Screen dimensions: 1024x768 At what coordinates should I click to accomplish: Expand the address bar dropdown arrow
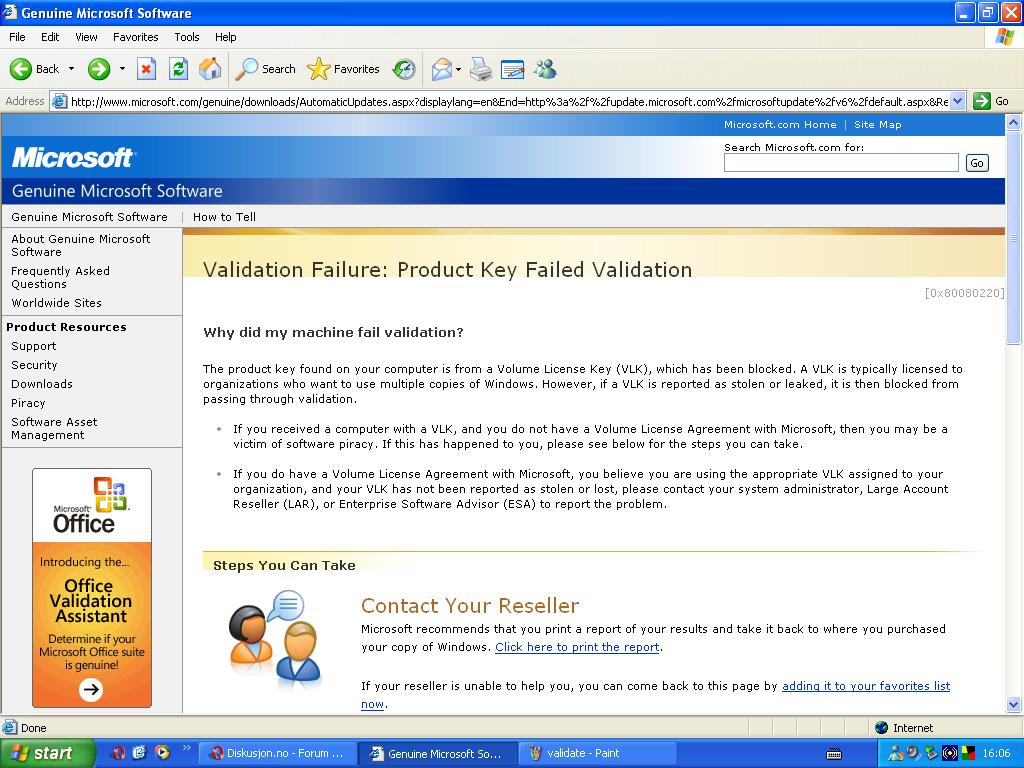pyautogui.click(x=957, y=101)
